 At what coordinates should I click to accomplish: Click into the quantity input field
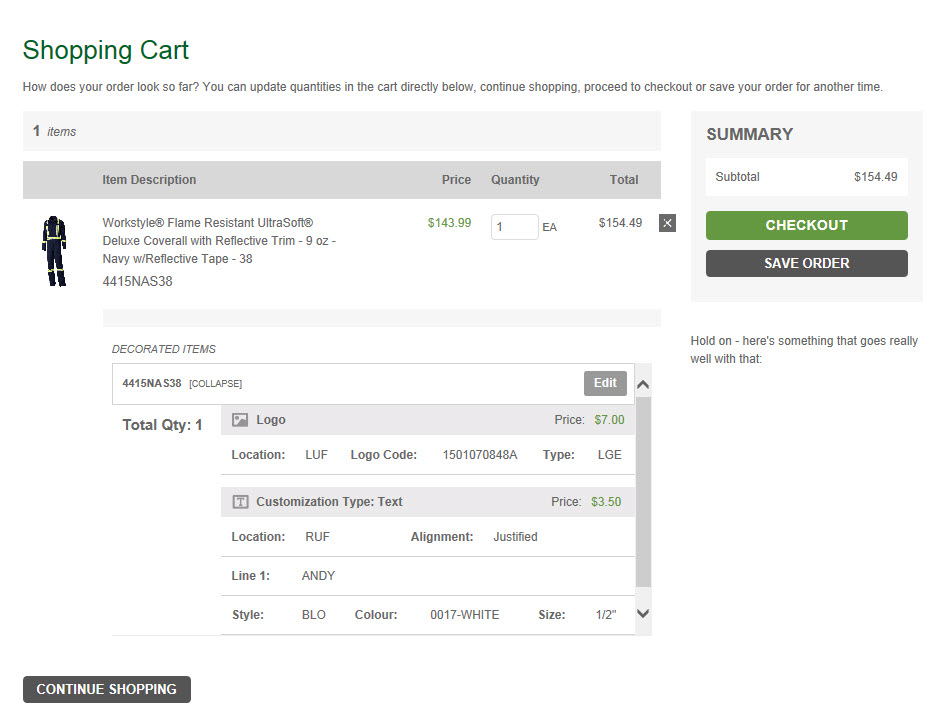[x=514, y=227]
